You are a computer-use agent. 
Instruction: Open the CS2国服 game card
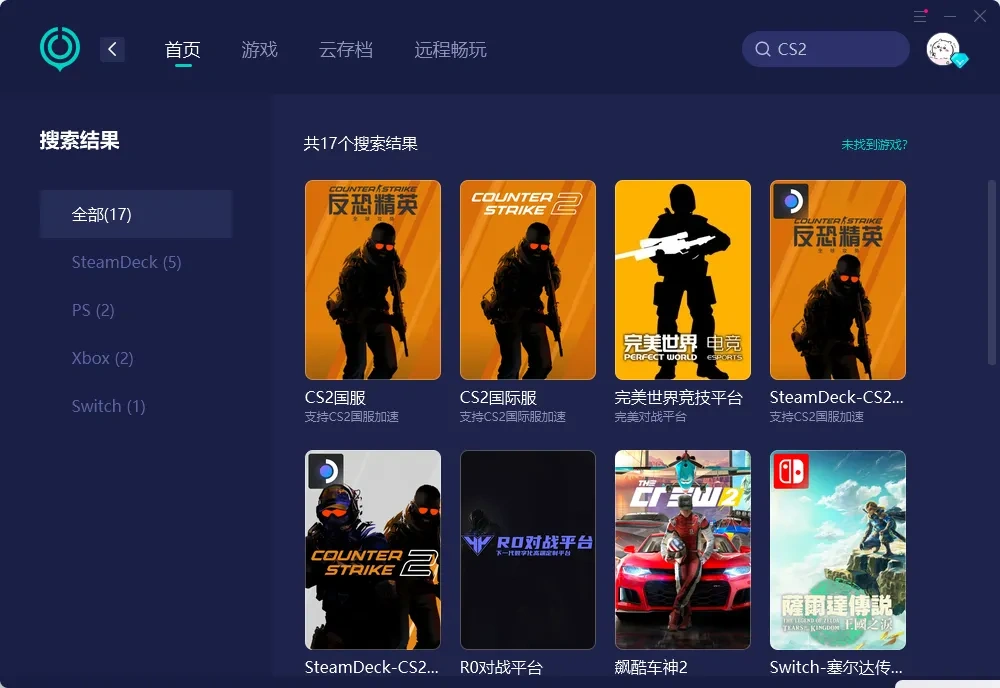pos(372,280)
